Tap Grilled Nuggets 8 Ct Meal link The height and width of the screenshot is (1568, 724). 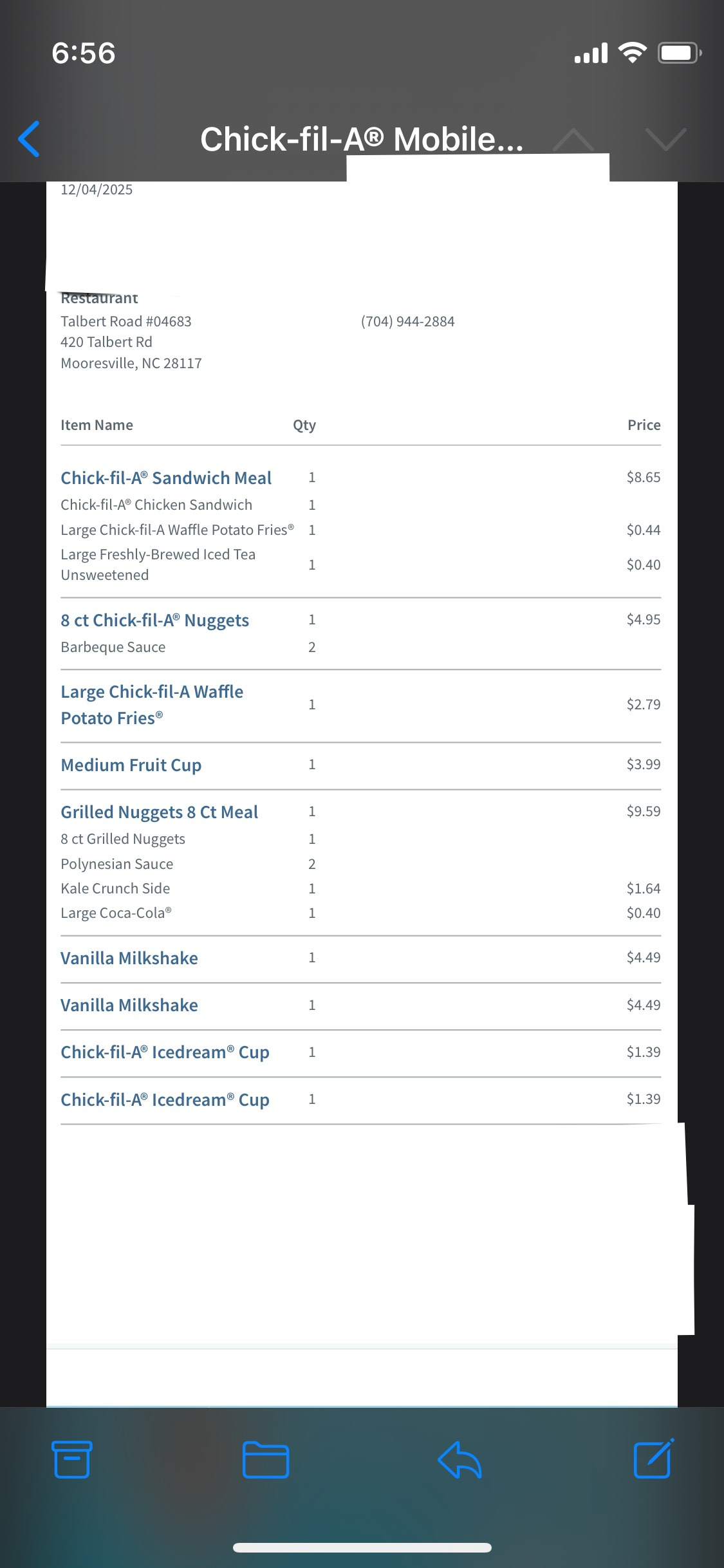tap(159, 812)
